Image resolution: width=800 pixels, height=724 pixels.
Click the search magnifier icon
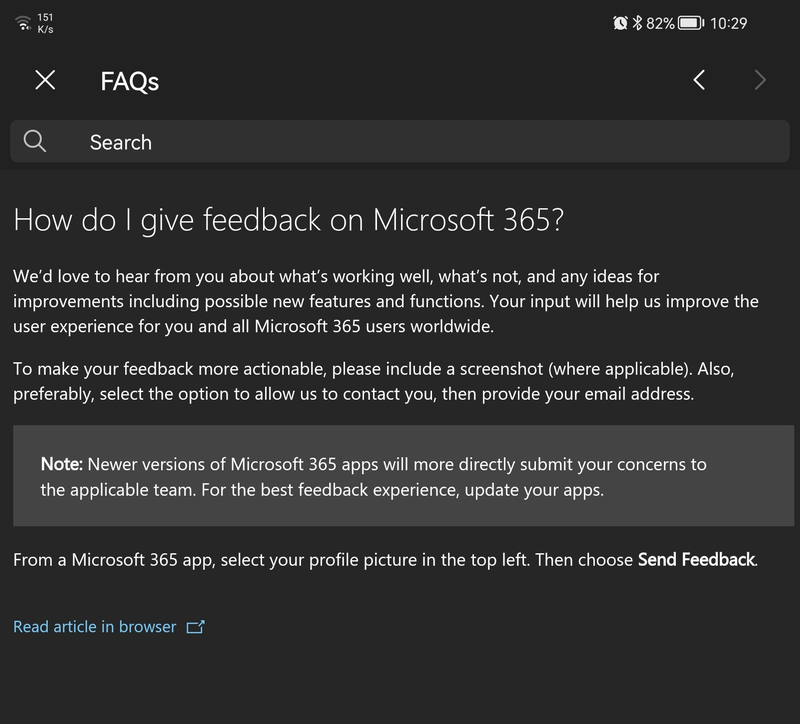35,142
